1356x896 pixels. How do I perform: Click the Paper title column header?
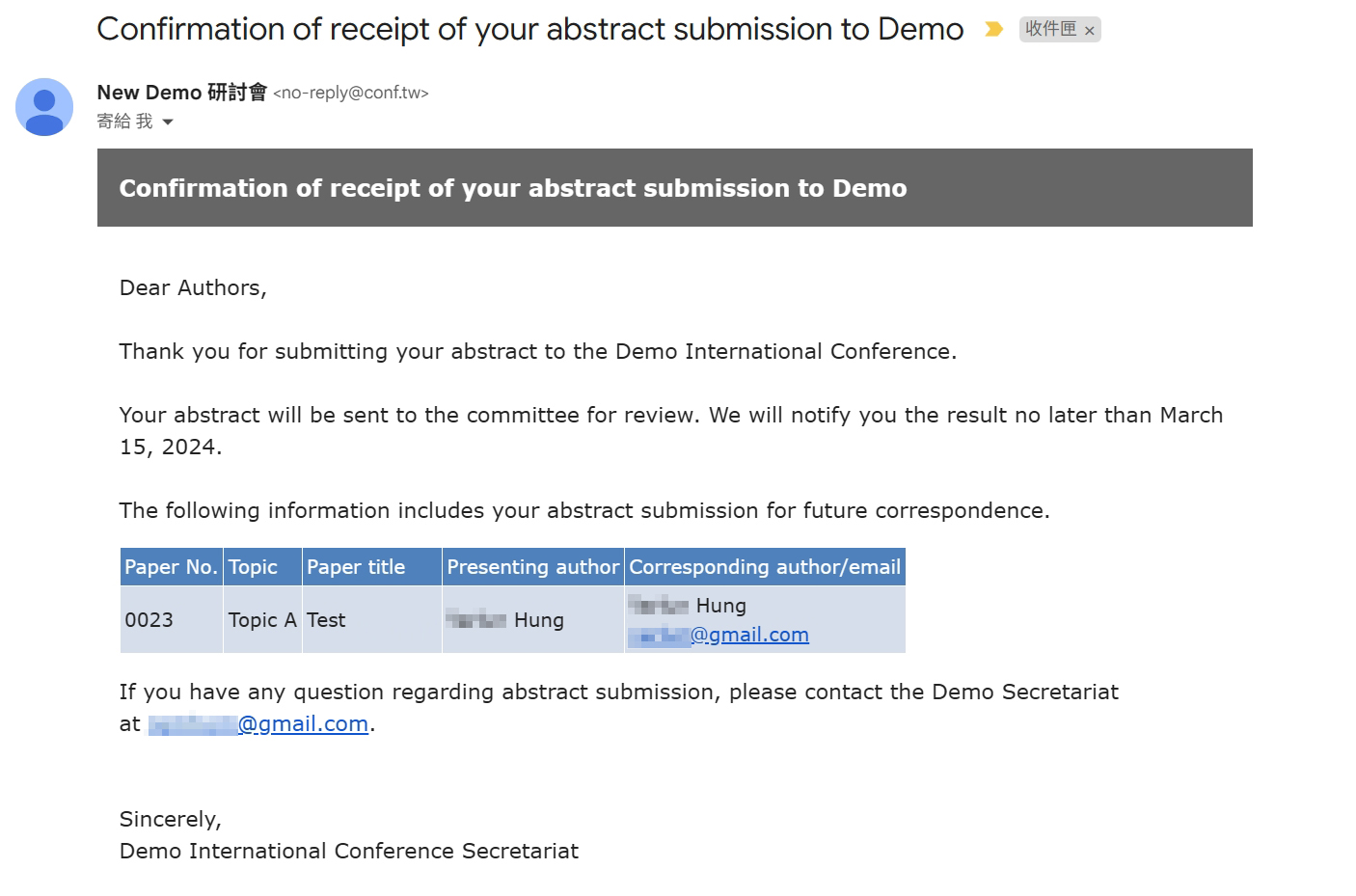click(x=372, y=567)
